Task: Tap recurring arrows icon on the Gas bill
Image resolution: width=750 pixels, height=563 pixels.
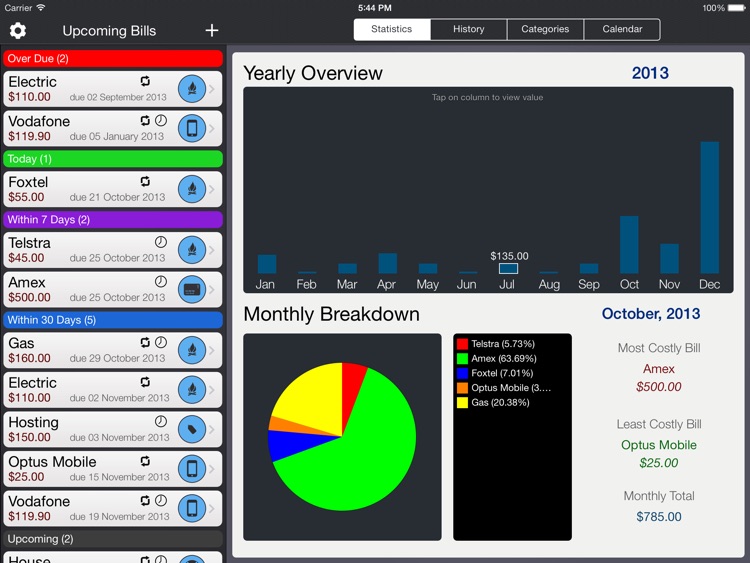Action: pyautogui.click(x=145, y=342)
